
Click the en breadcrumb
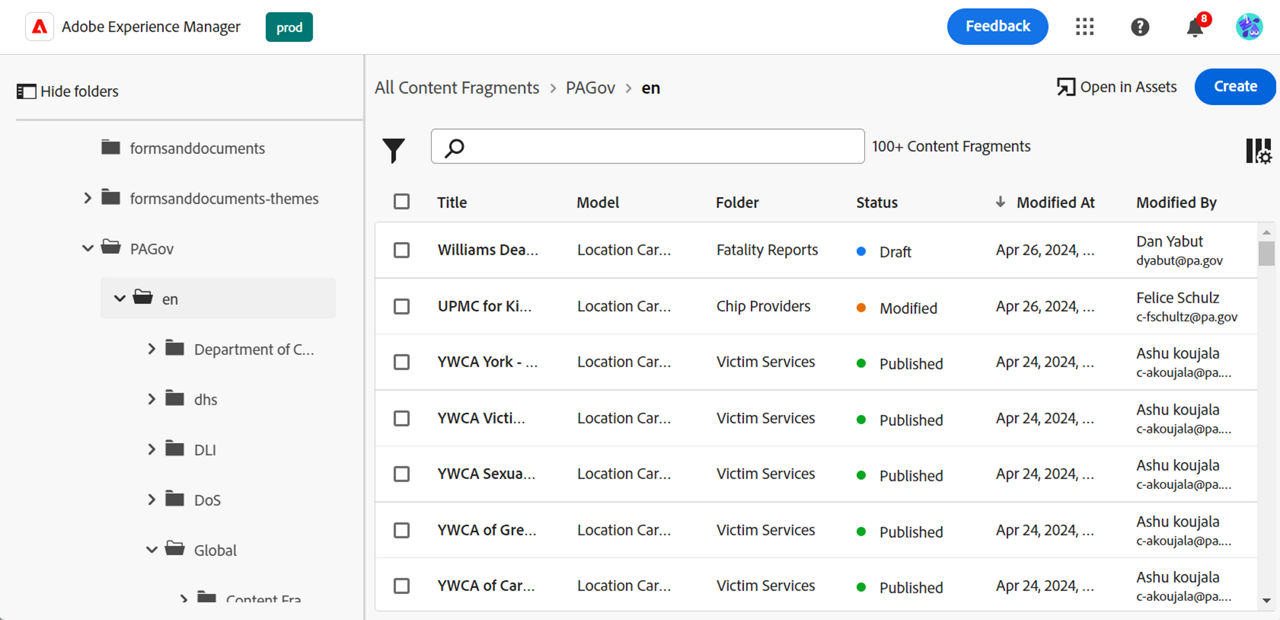[651, 88]
